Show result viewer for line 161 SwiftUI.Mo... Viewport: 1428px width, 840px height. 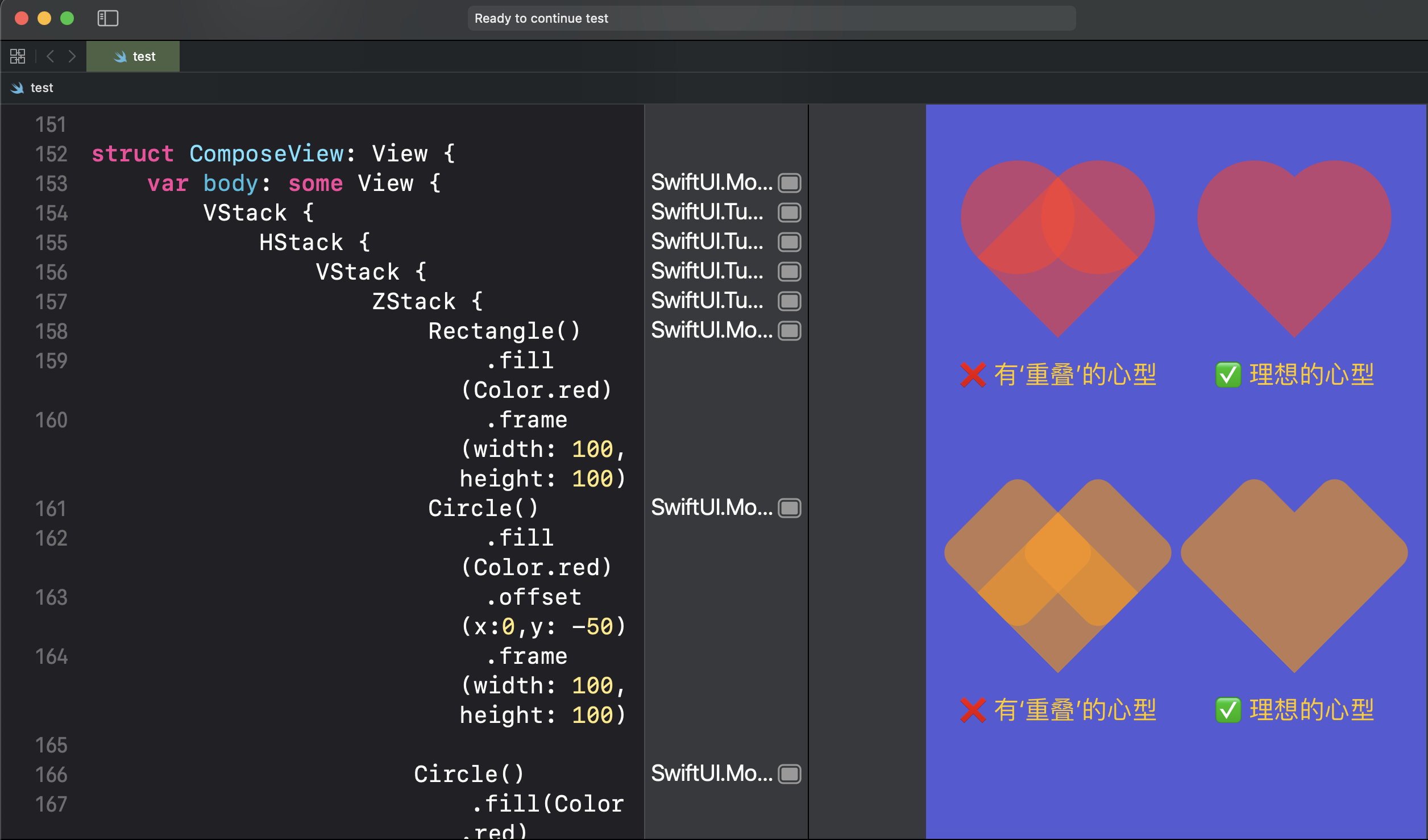(790, 508)
